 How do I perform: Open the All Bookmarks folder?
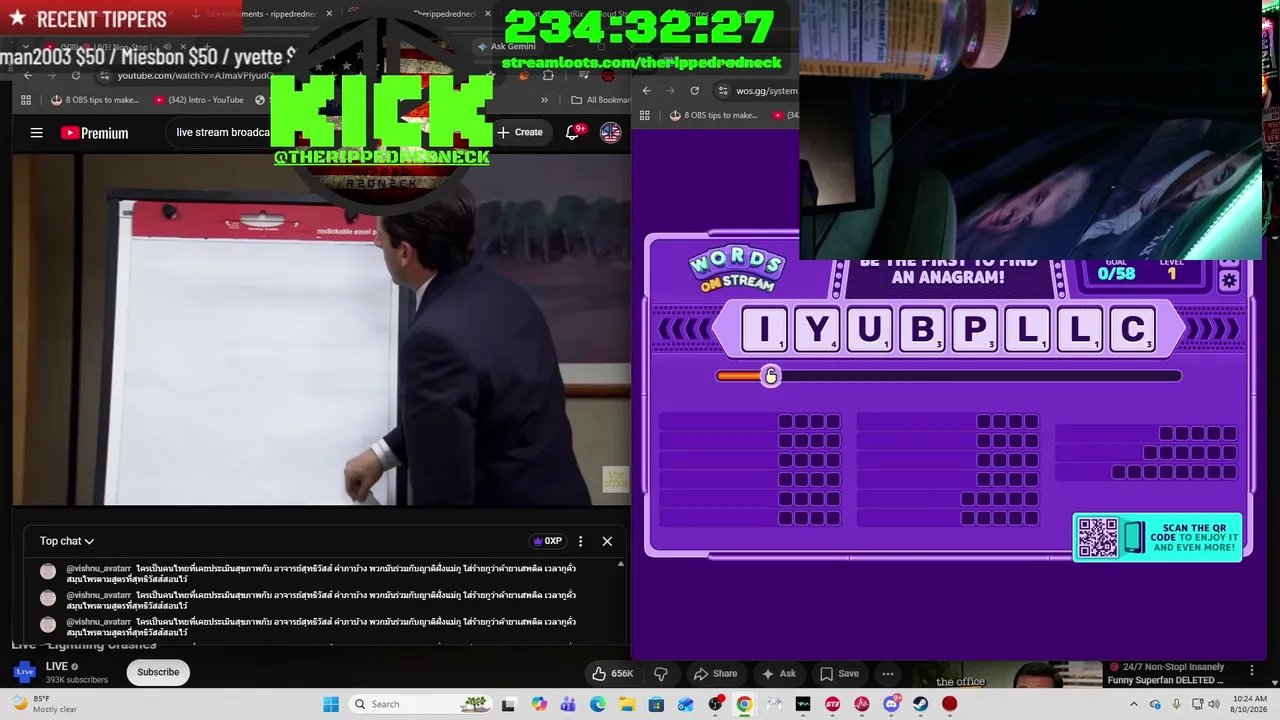click(x=600, y=100)
